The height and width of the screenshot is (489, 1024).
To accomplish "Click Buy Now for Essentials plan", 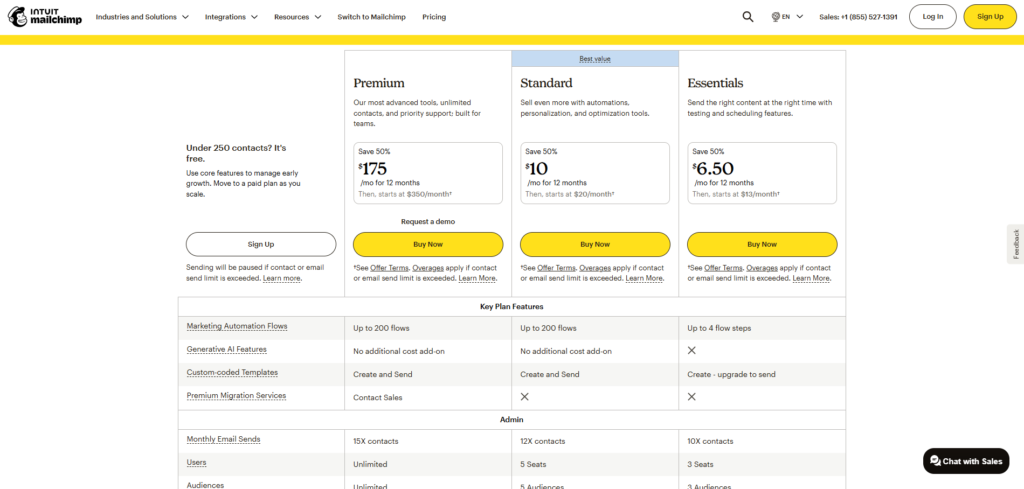I will click(x=762, y=244).
